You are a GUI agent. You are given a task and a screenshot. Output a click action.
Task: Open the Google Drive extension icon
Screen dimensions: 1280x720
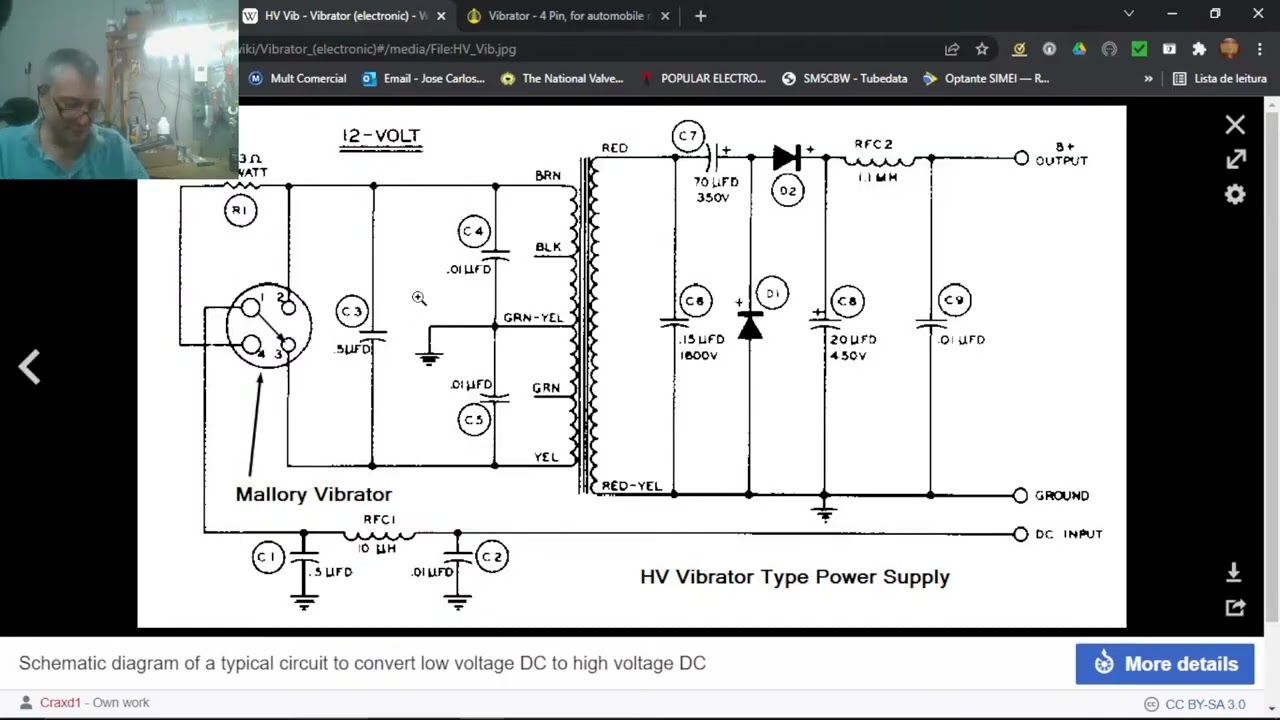click(x=1079, y=49)
